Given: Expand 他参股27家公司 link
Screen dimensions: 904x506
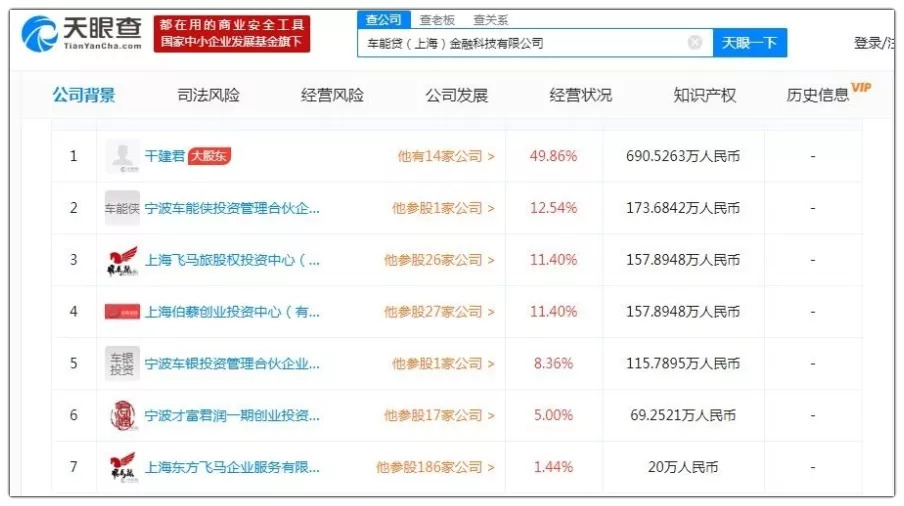Looking at the screenshot, I should [439, 312].
